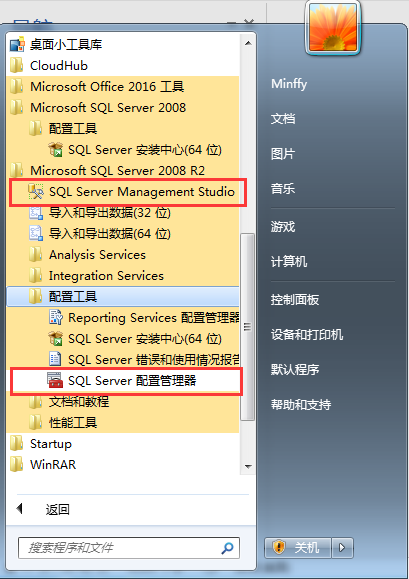This screenshot has width=409, height=579.
Task: Click the user account flower picture
Action: coord(333,27)
